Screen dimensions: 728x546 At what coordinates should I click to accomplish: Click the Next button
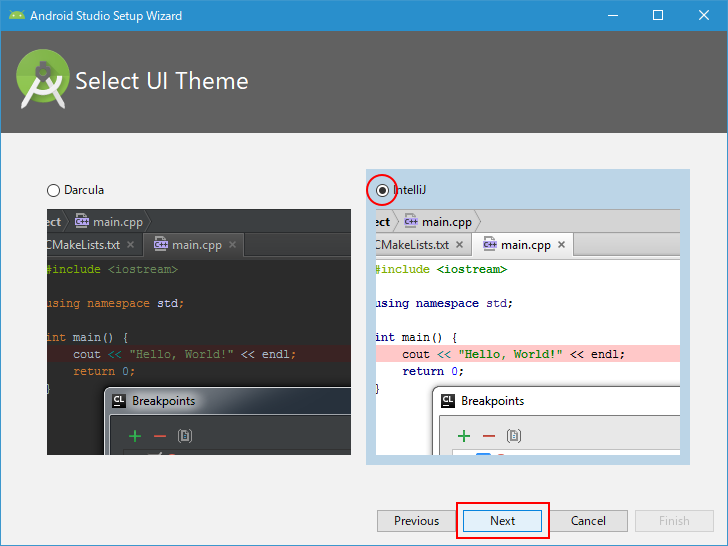(x=502, y=521)
